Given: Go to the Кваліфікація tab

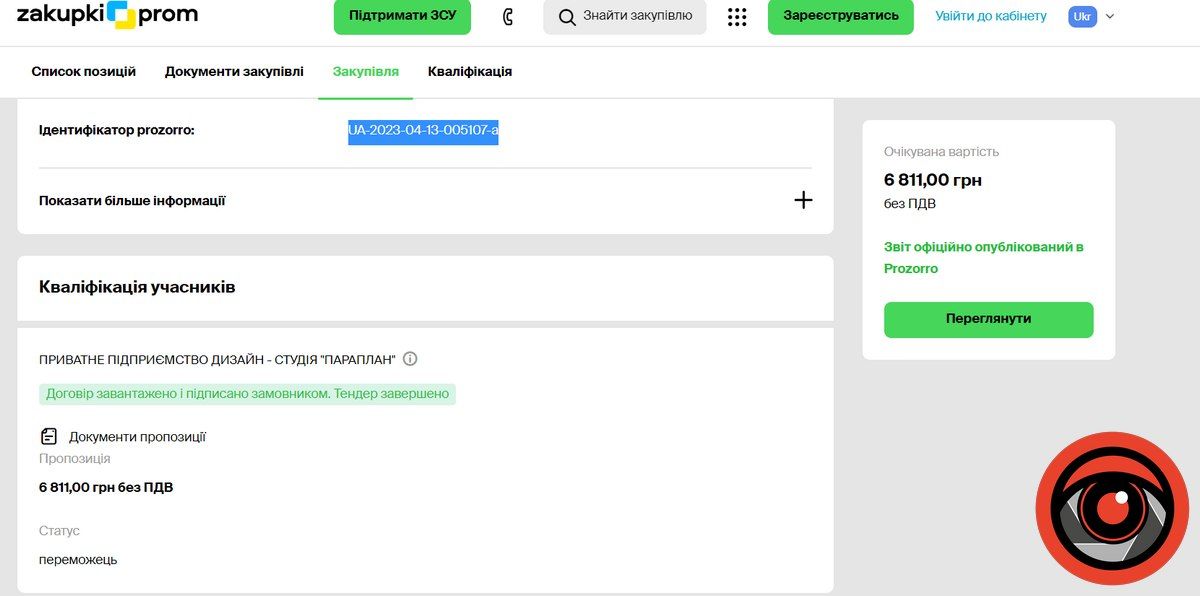Looking at the screenshot, I should 470,72.
